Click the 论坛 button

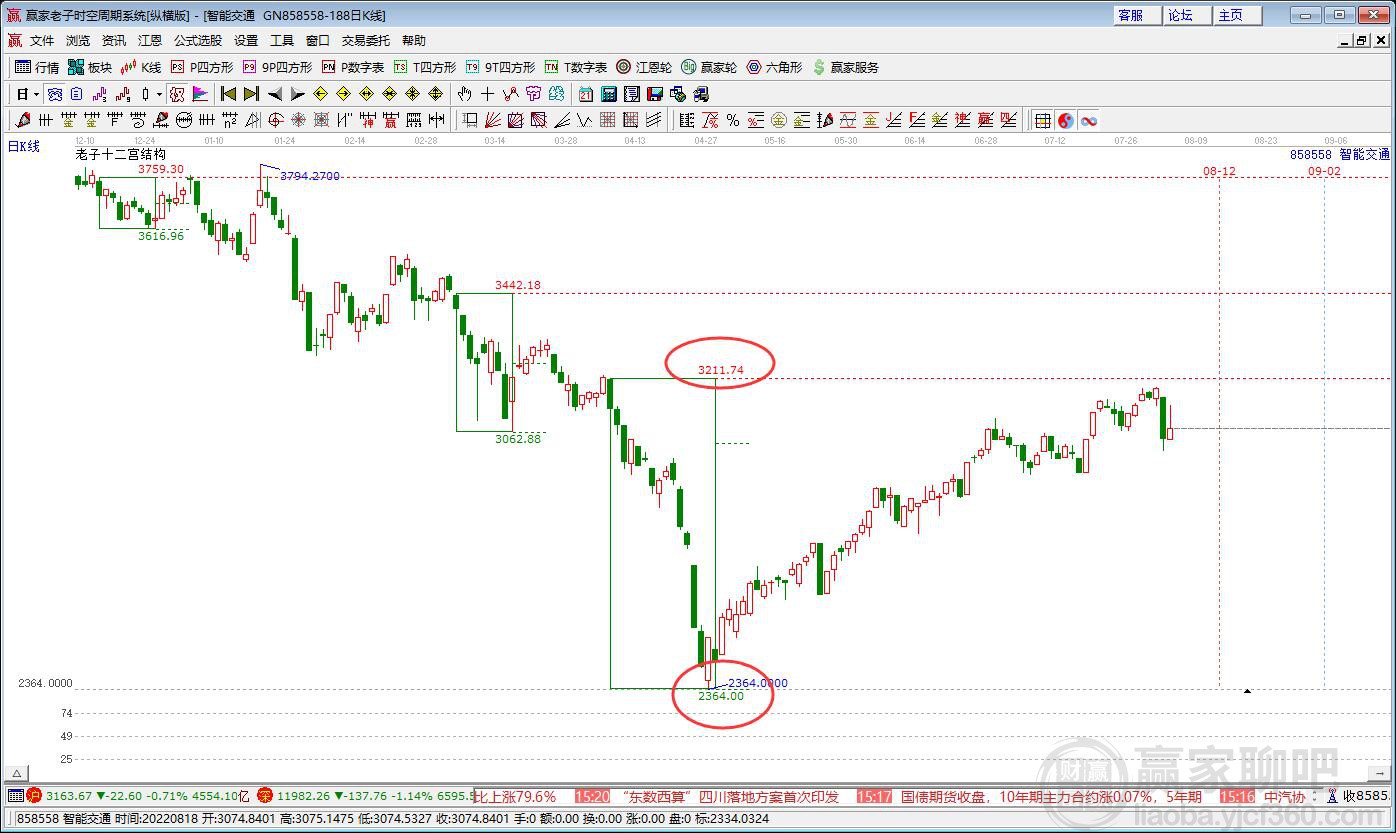click(1188, 15)
